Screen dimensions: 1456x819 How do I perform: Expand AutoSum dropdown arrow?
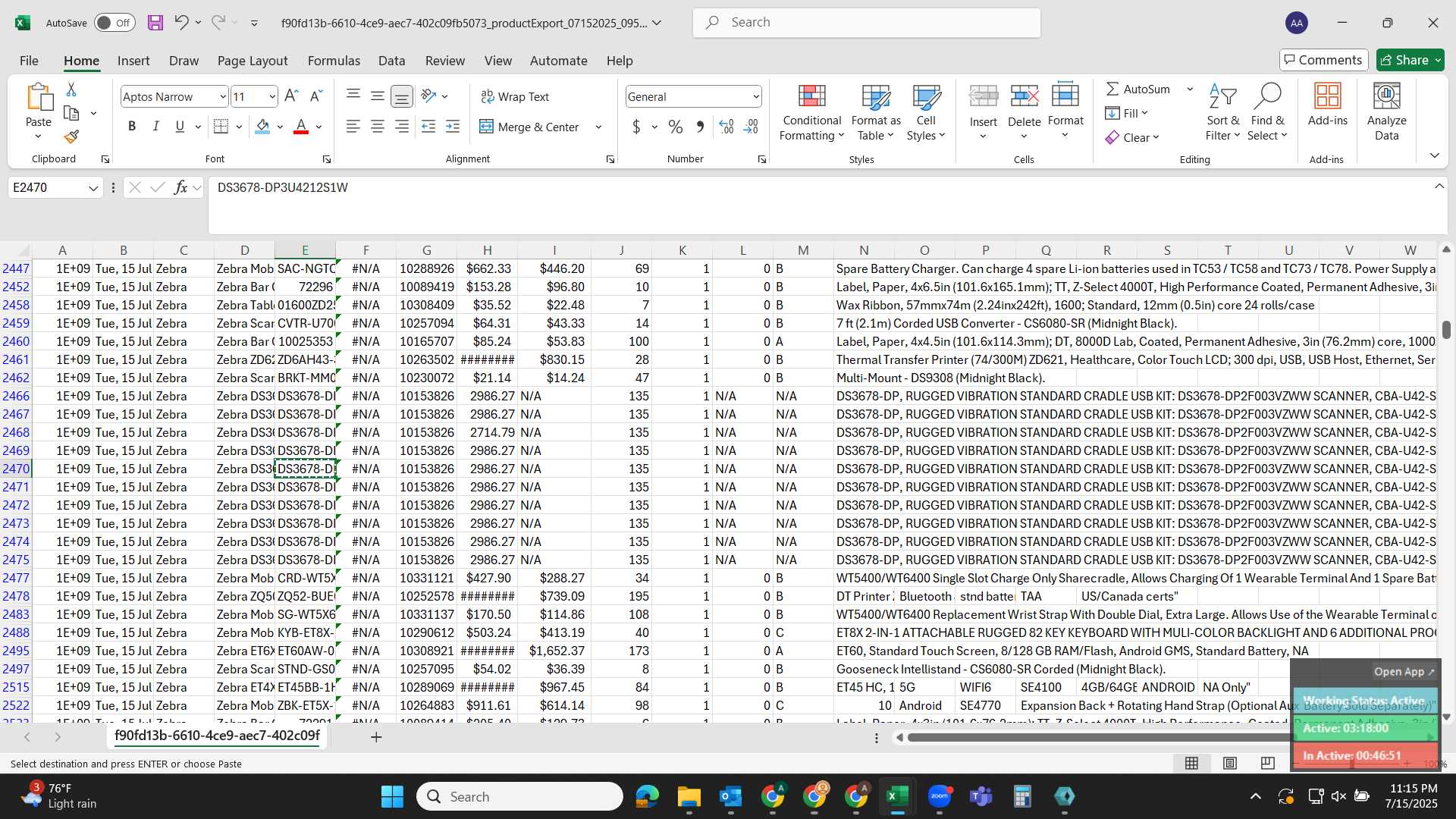pyautogui.click(x=1190, y=89)
